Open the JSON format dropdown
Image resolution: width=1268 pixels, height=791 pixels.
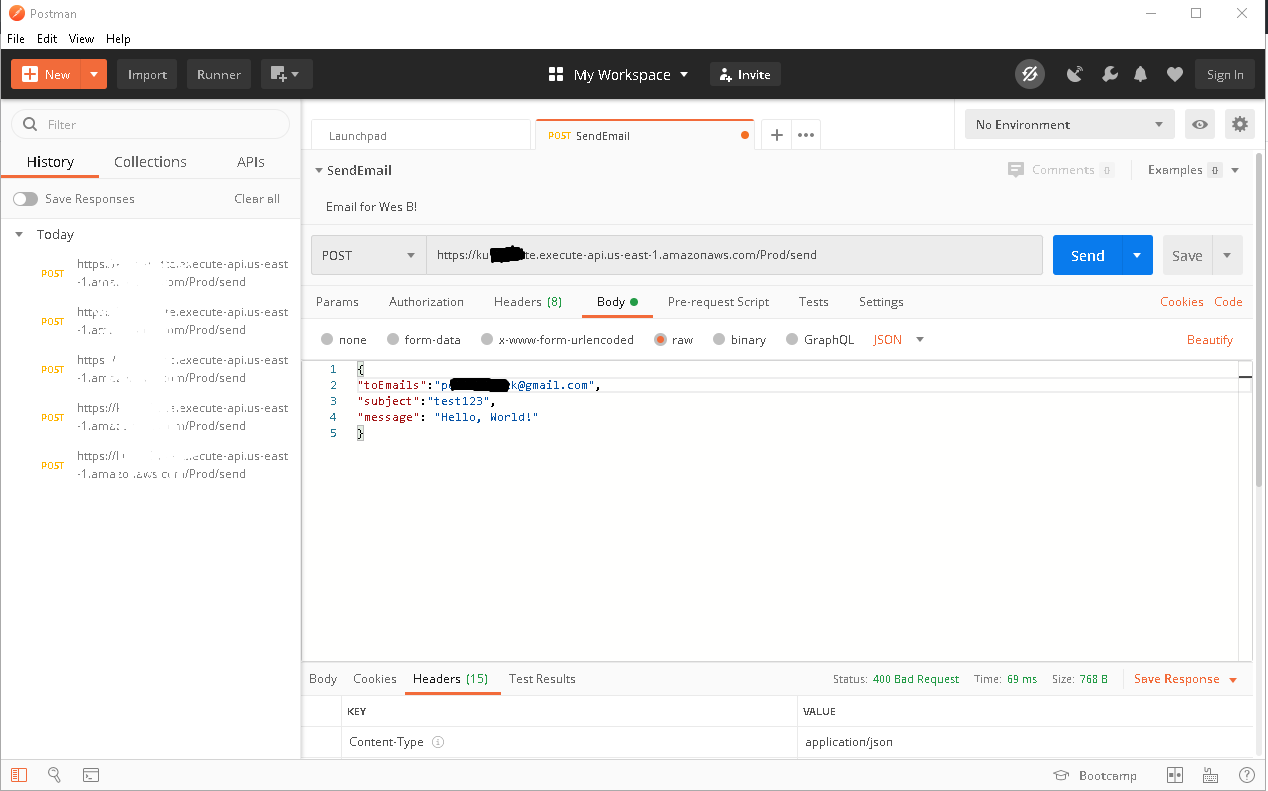(x=898, y=340)
